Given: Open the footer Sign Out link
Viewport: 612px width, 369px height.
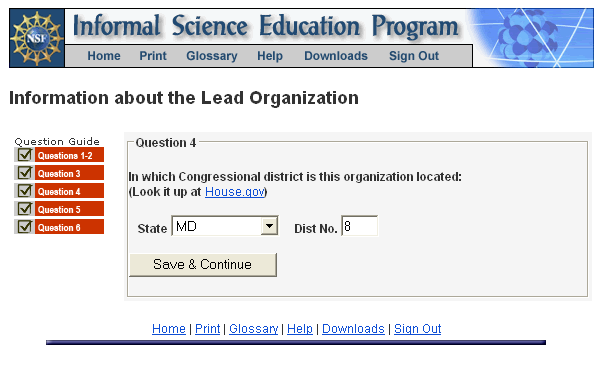Looking at the screenshot, I should 418,329.
